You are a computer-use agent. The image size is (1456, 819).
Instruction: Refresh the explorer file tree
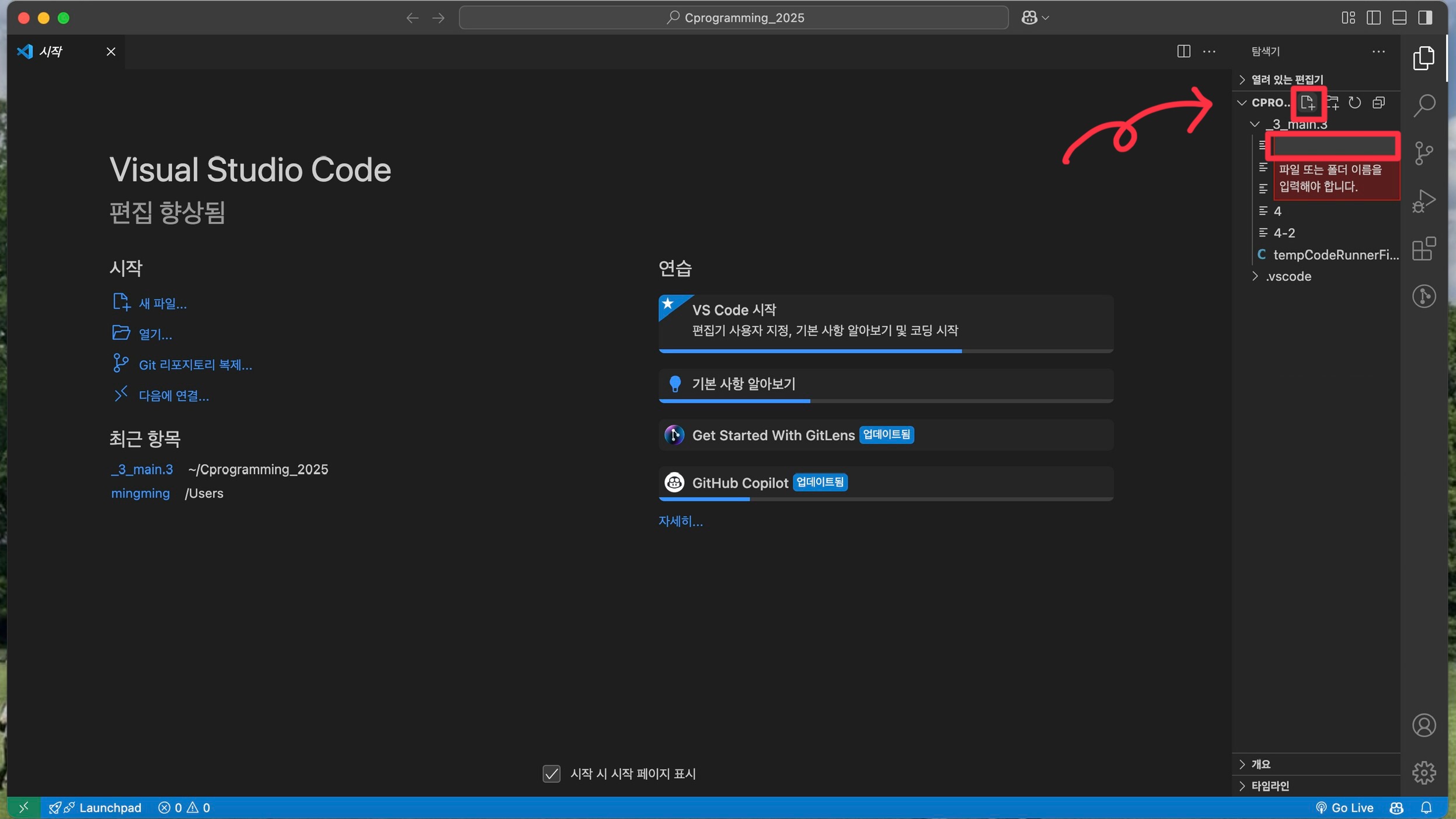tap(1355, 103)
